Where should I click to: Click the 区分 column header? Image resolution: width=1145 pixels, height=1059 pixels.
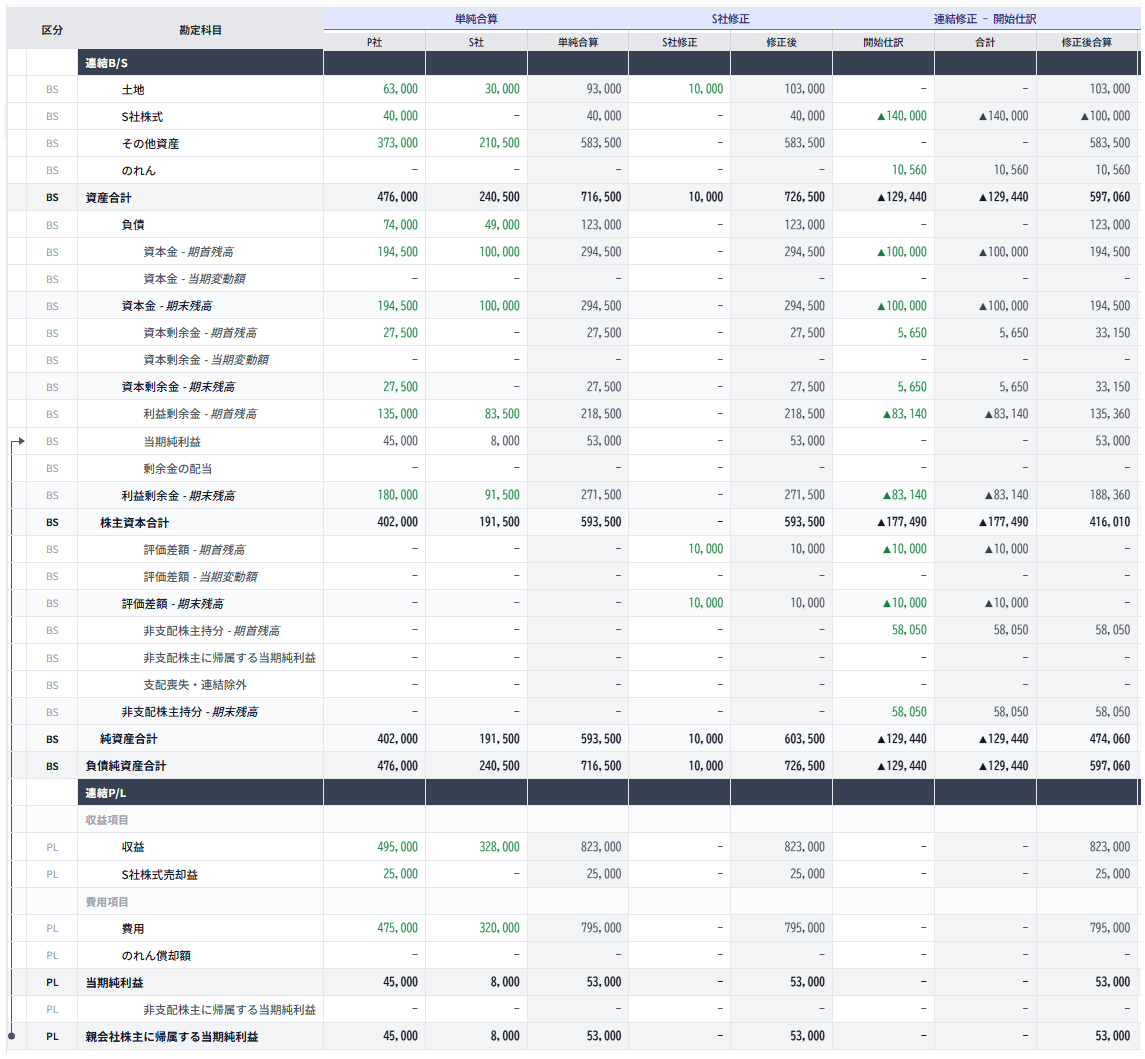click(x=52, y=30)
